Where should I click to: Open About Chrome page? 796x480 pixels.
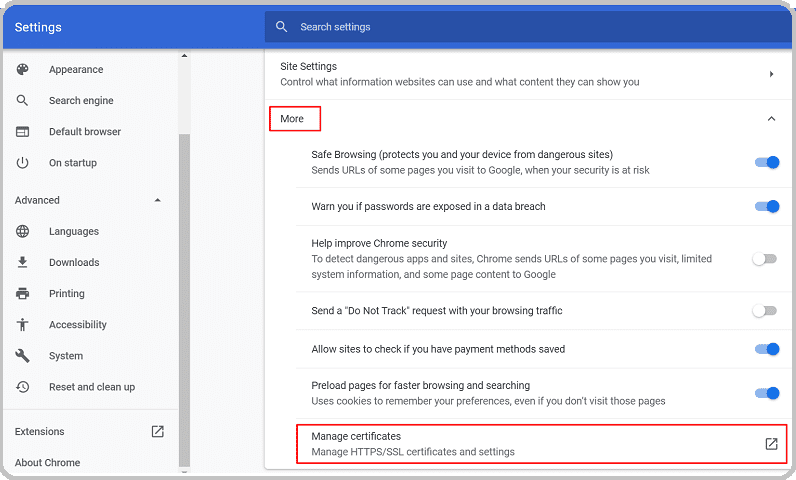47,463
